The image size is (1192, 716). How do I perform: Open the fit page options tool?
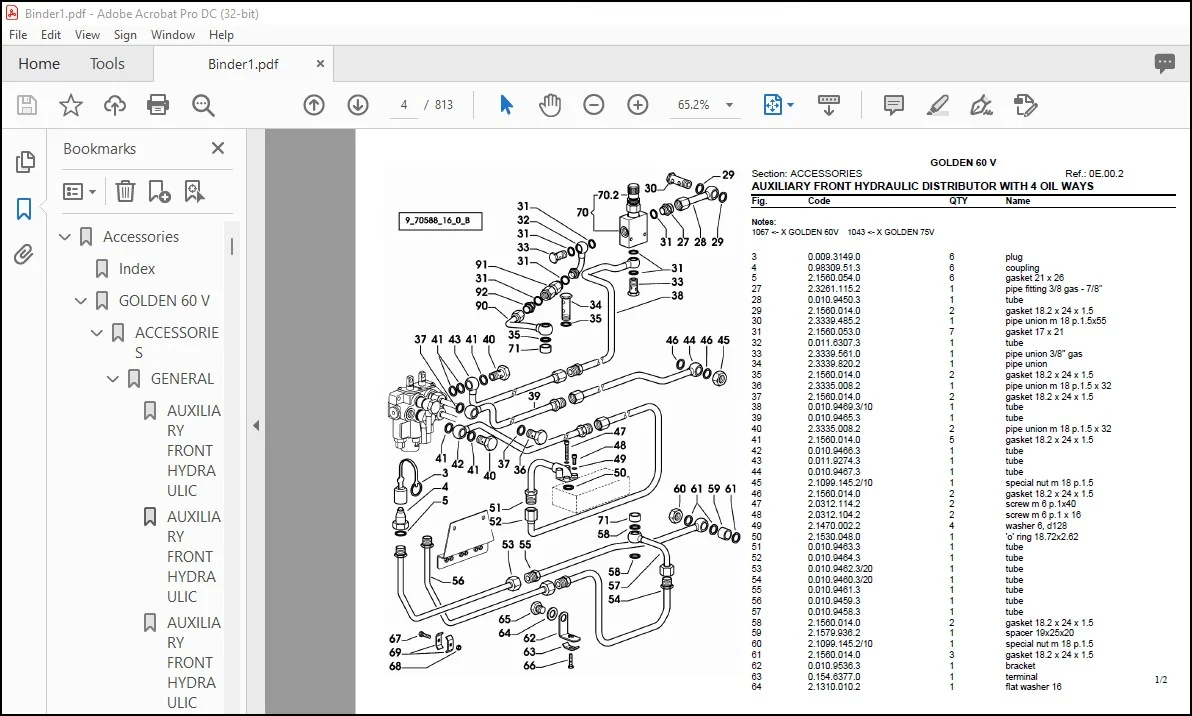tap(778, 105)
